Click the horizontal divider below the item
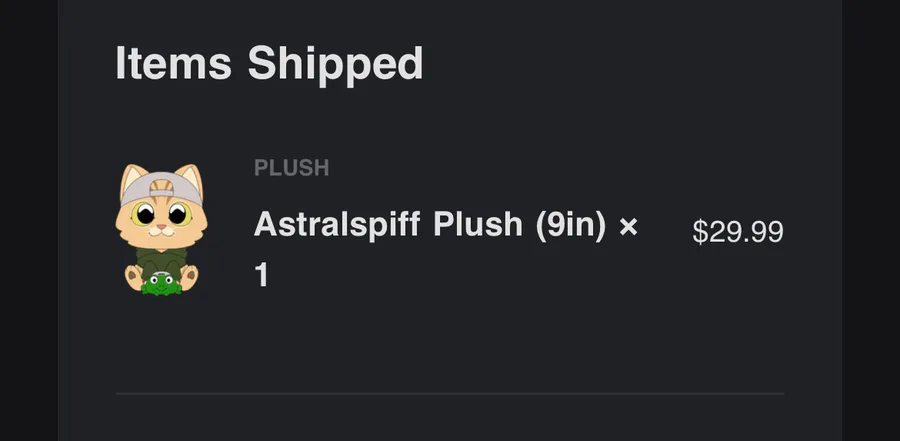 (450, 394)
